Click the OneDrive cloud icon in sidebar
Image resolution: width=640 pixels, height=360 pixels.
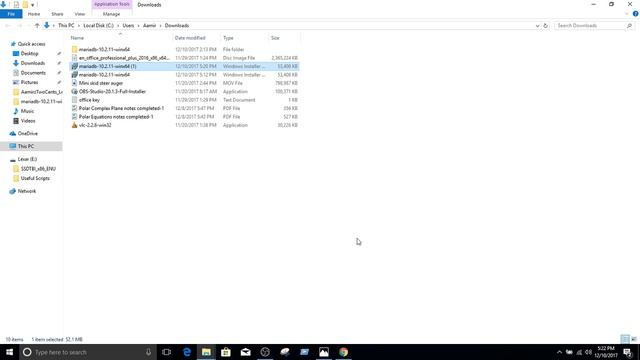[x=13, y=133]
